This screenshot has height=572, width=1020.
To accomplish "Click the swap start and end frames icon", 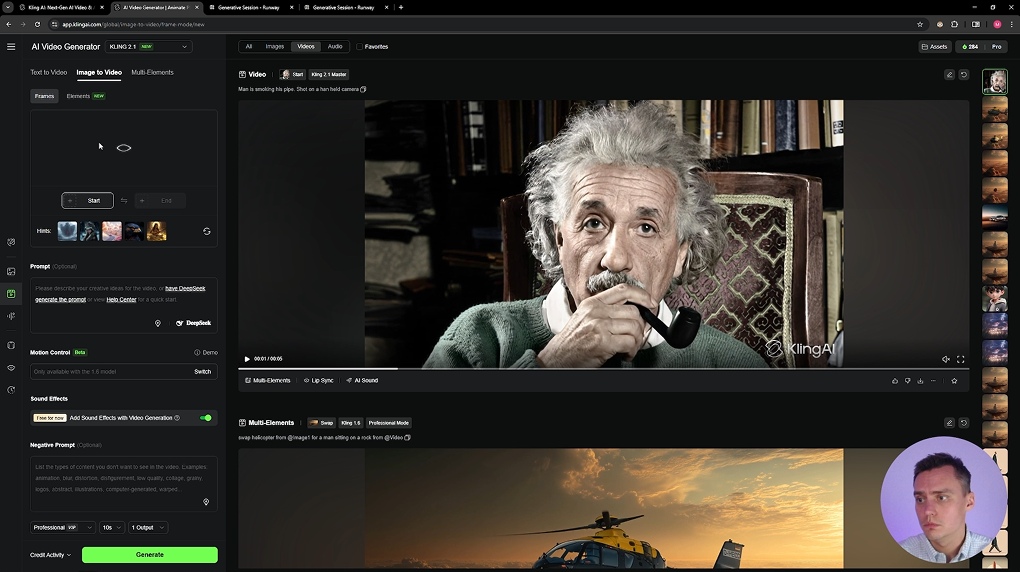I will click(124, 200).
